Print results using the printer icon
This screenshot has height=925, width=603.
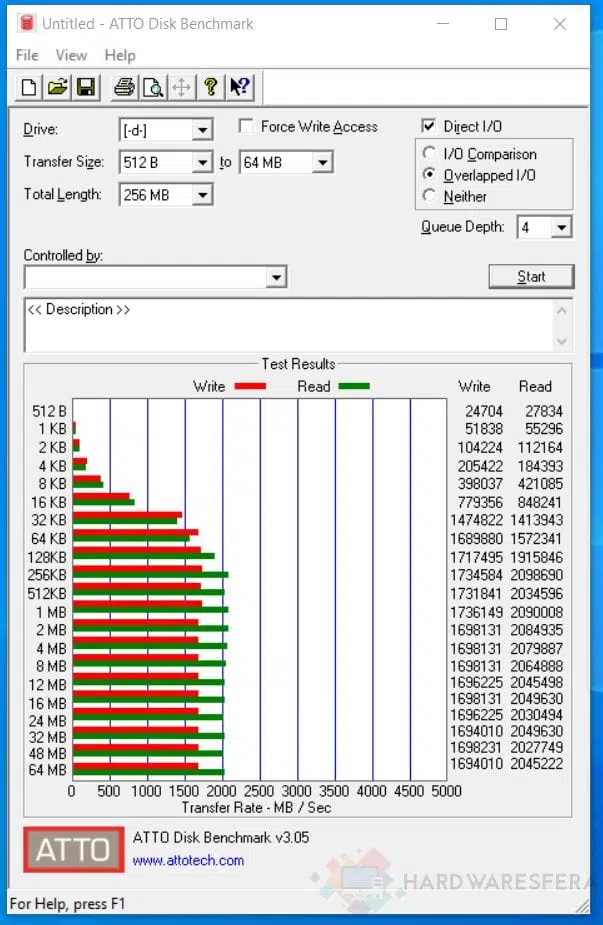click(x=124, y=87)
